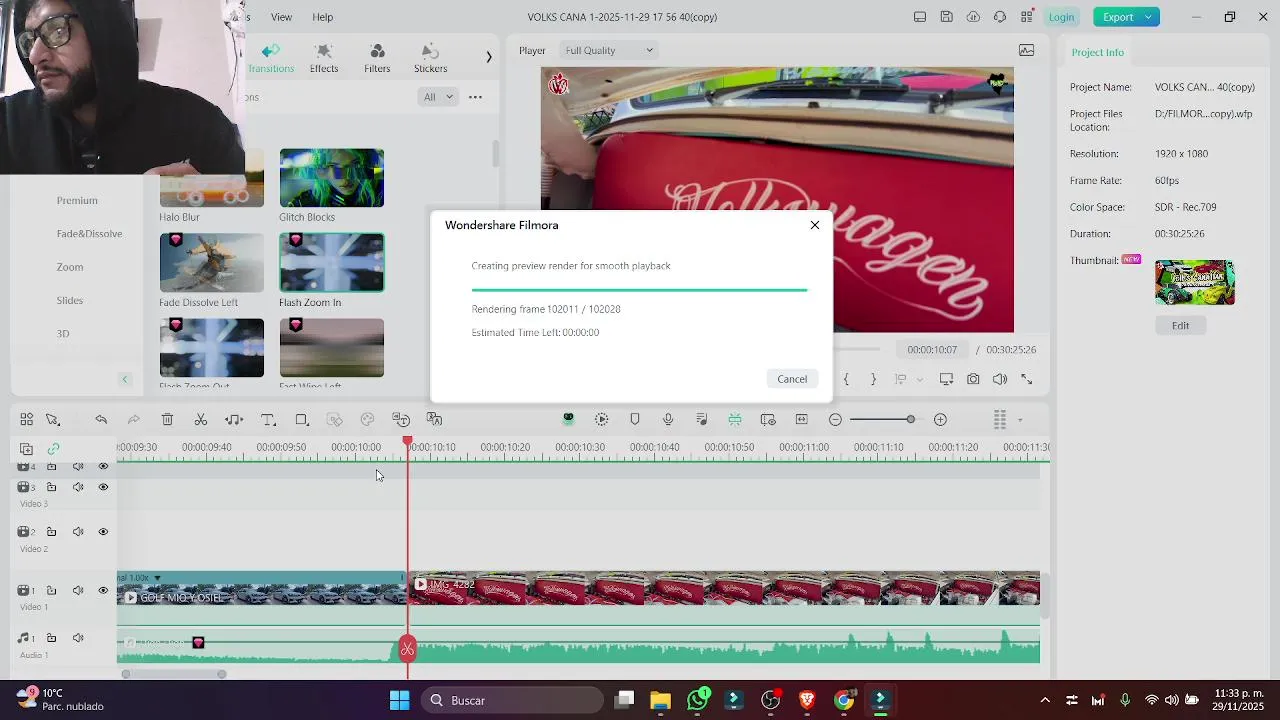The width and height of the screenshot is (1280, 720).
Task: Open the Stickers tab
Action: [430, 59]
